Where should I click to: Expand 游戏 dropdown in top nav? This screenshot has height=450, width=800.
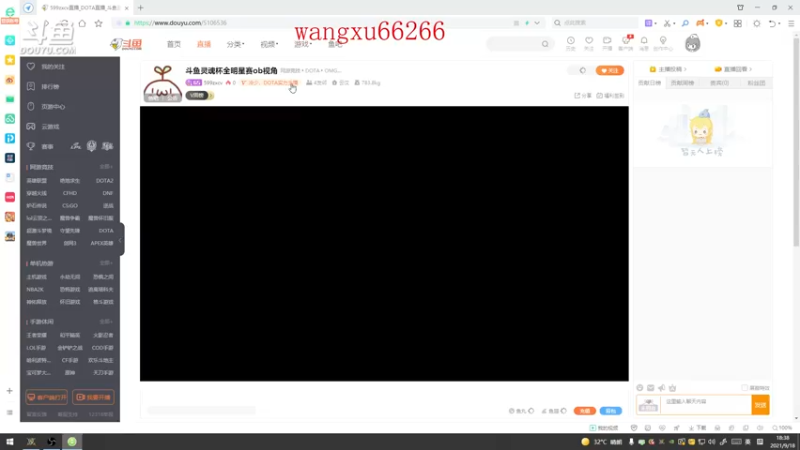[x=303, y=44]
